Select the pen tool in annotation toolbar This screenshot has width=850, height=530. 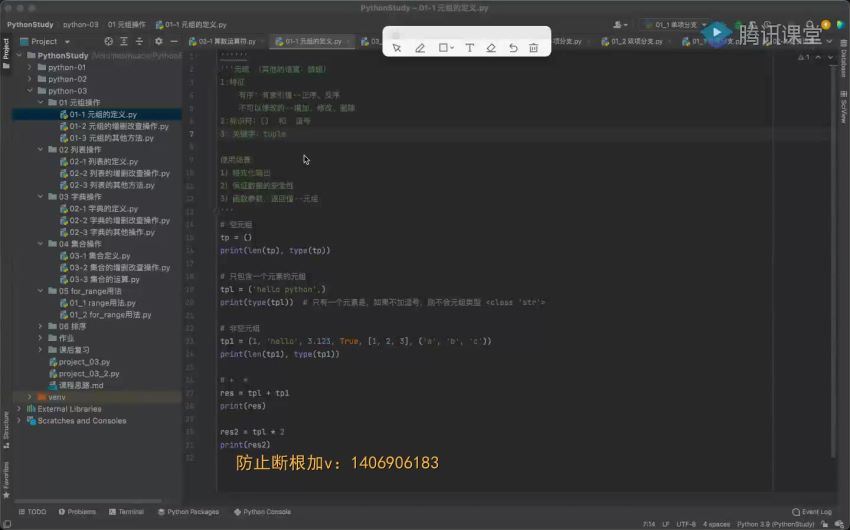point(420,48)
